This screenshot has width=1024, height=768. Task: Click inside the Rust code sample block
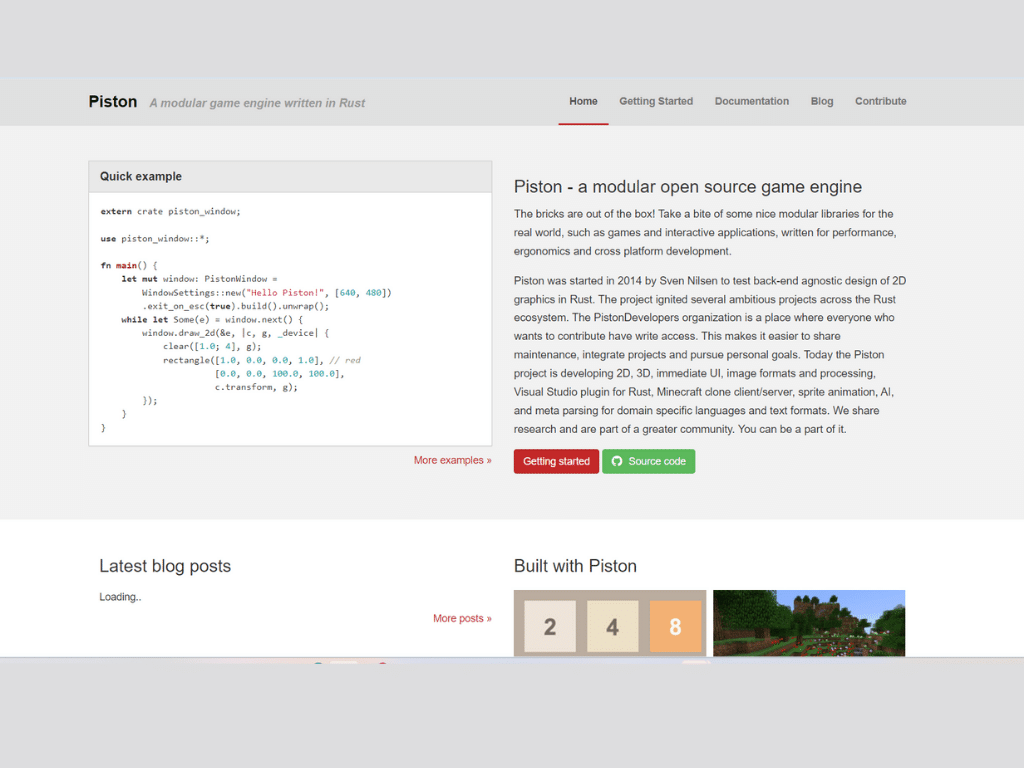point(290,318)
